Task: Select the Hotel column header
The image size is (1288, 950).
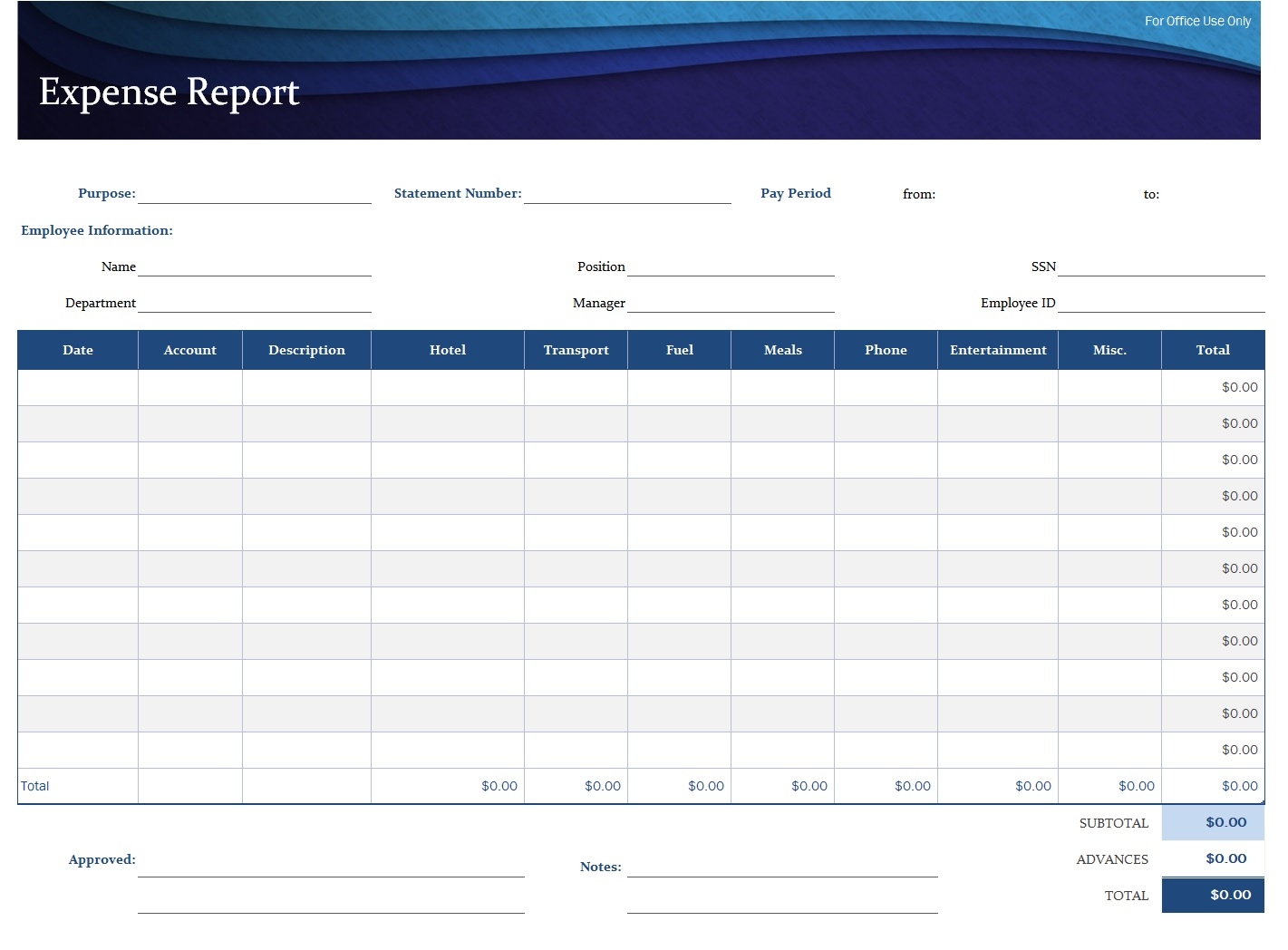Action: point(447,350)
